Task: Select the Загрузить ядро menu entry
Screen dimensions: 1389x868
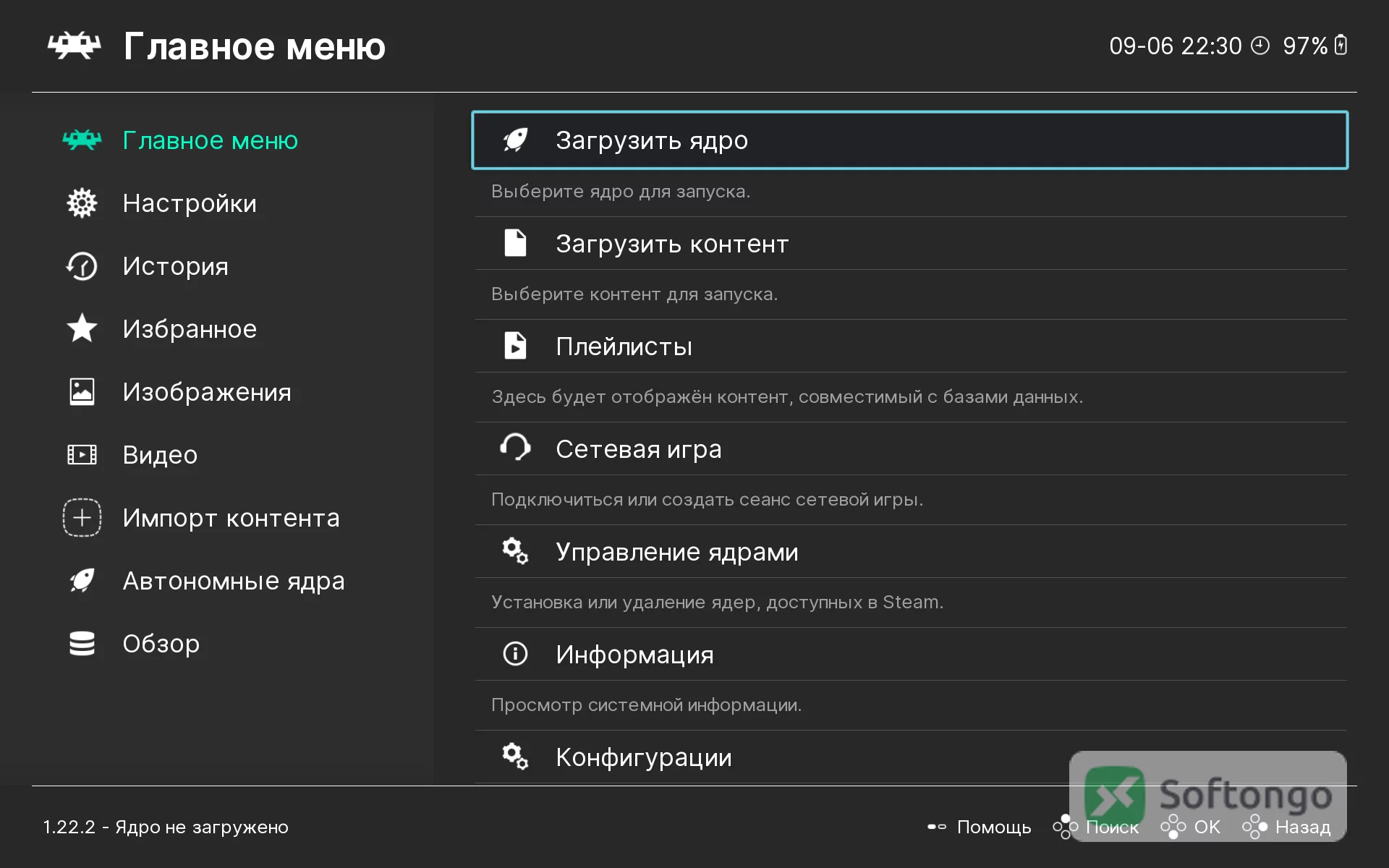Action: 910,140
